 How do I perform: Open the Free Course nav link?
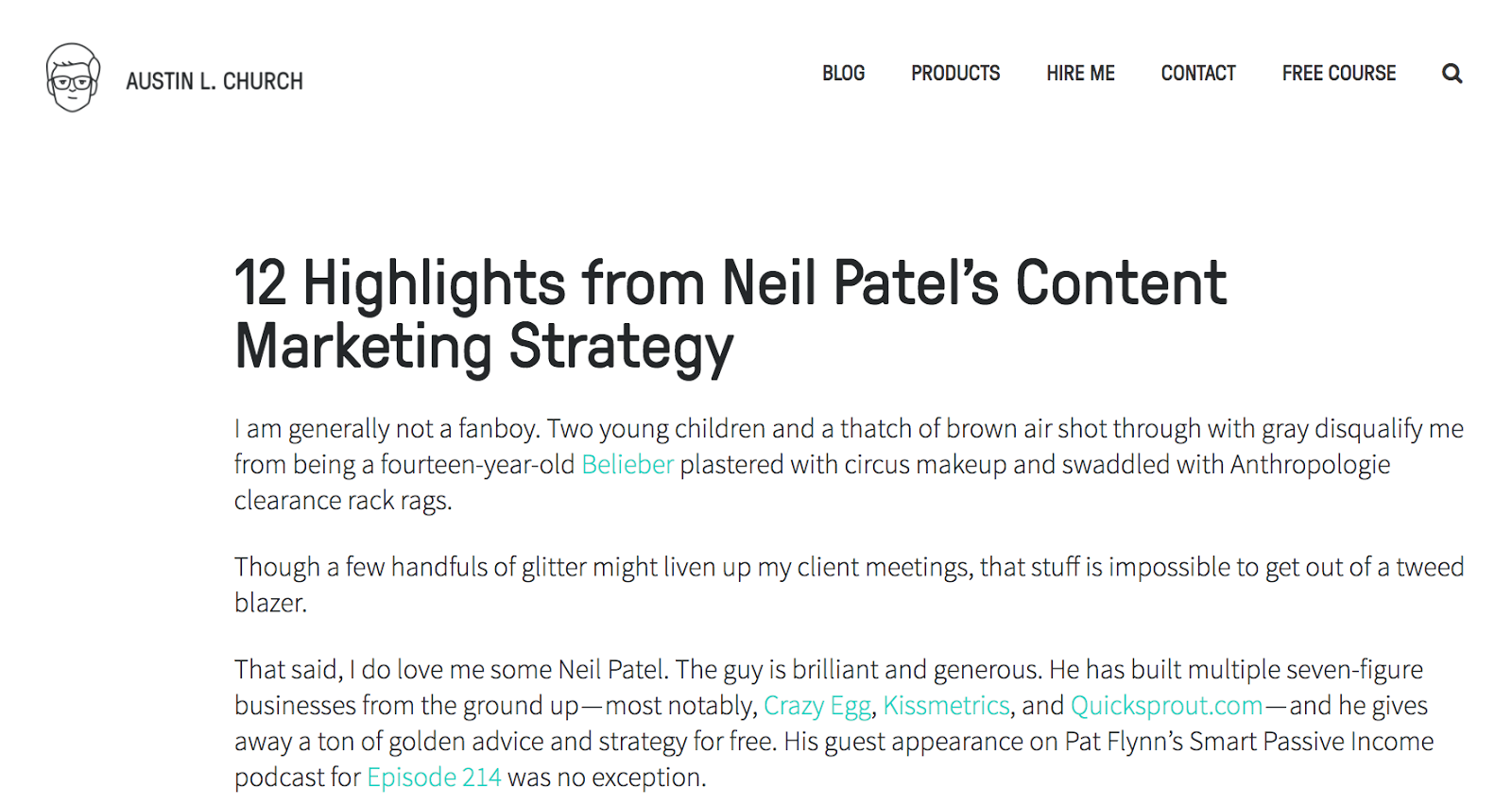click(x=1338, y=74)
